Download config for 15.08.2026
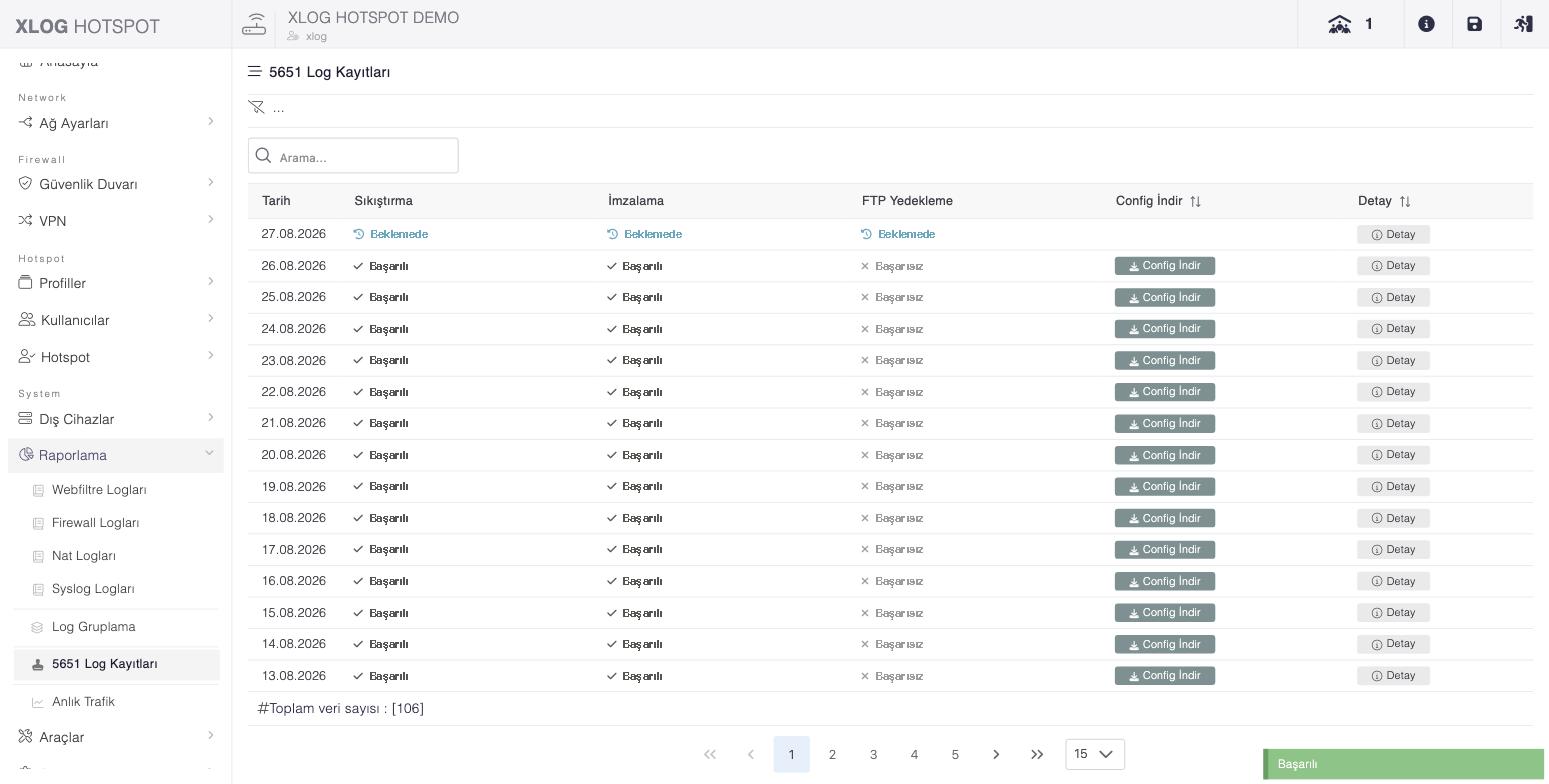 [x=1165, y=613]
